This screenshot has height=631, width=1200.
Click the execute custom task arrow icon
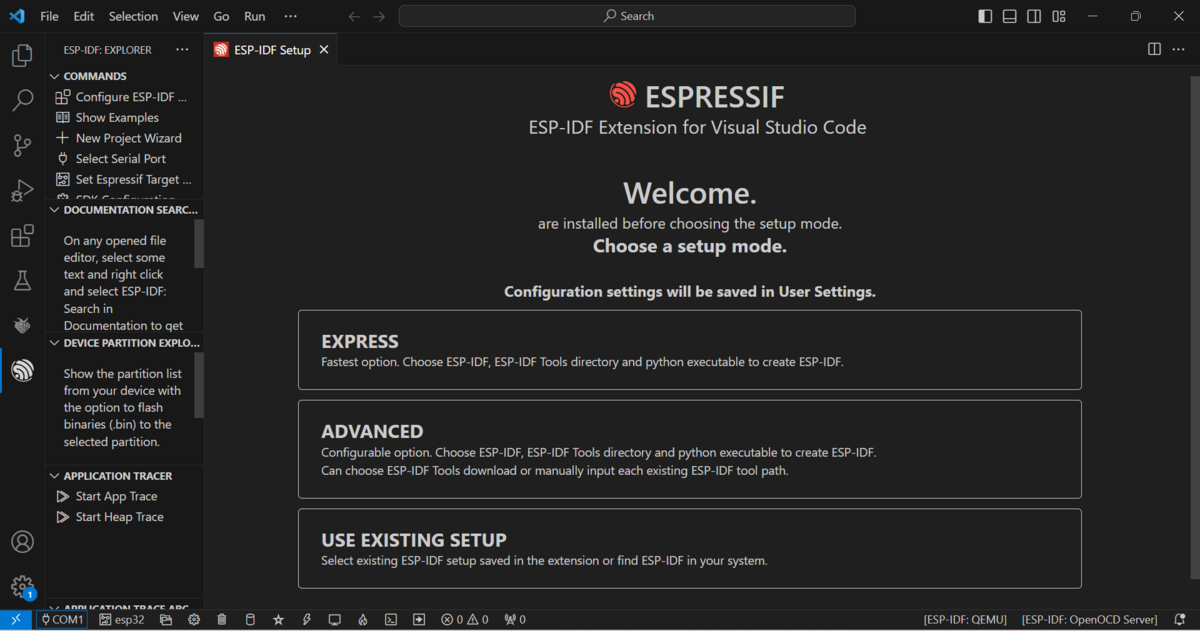419,620
